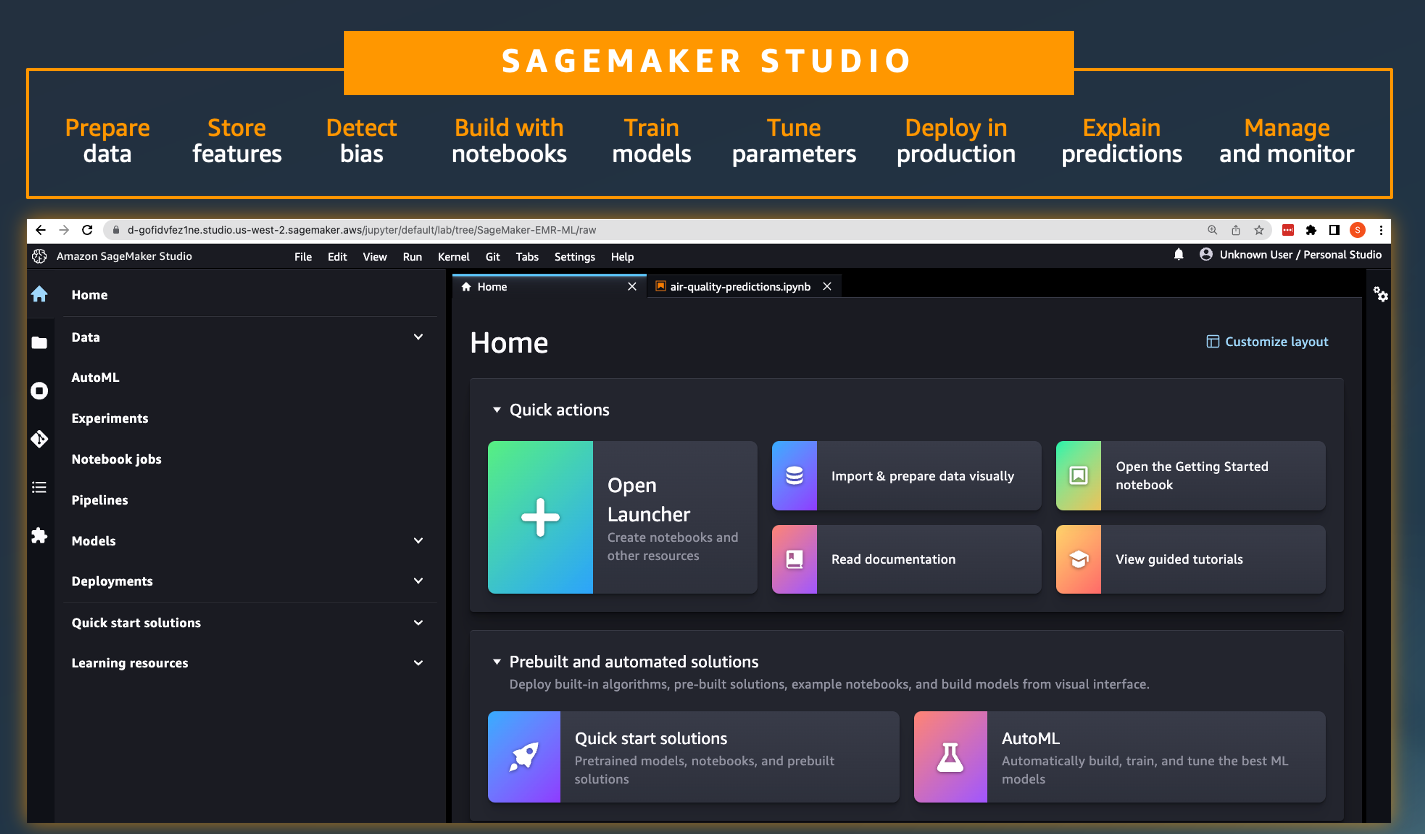
Task: Open notifications with the bell icon
Action: coord(1179,255)
